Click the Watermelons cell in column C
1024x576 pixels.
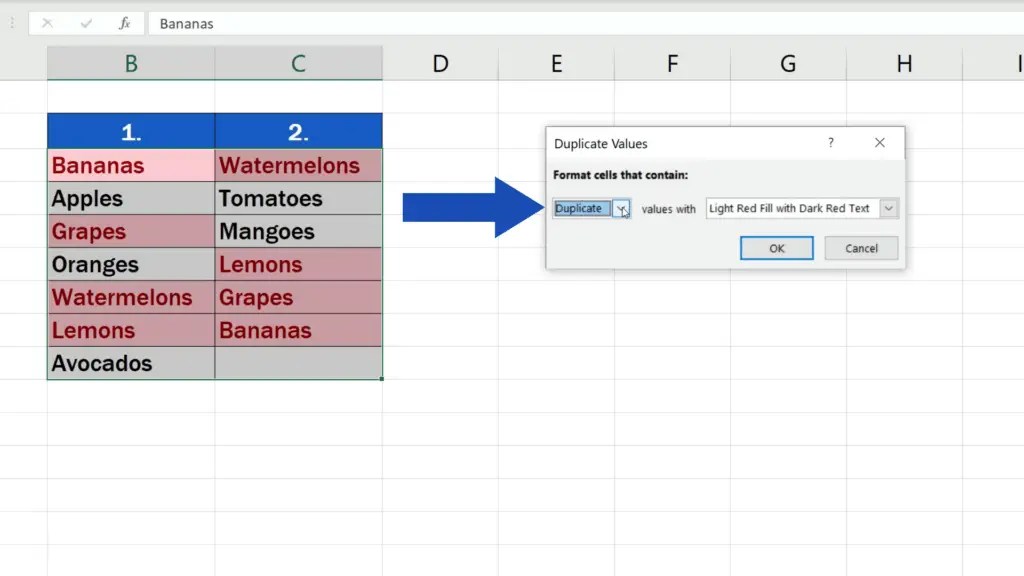298,165
